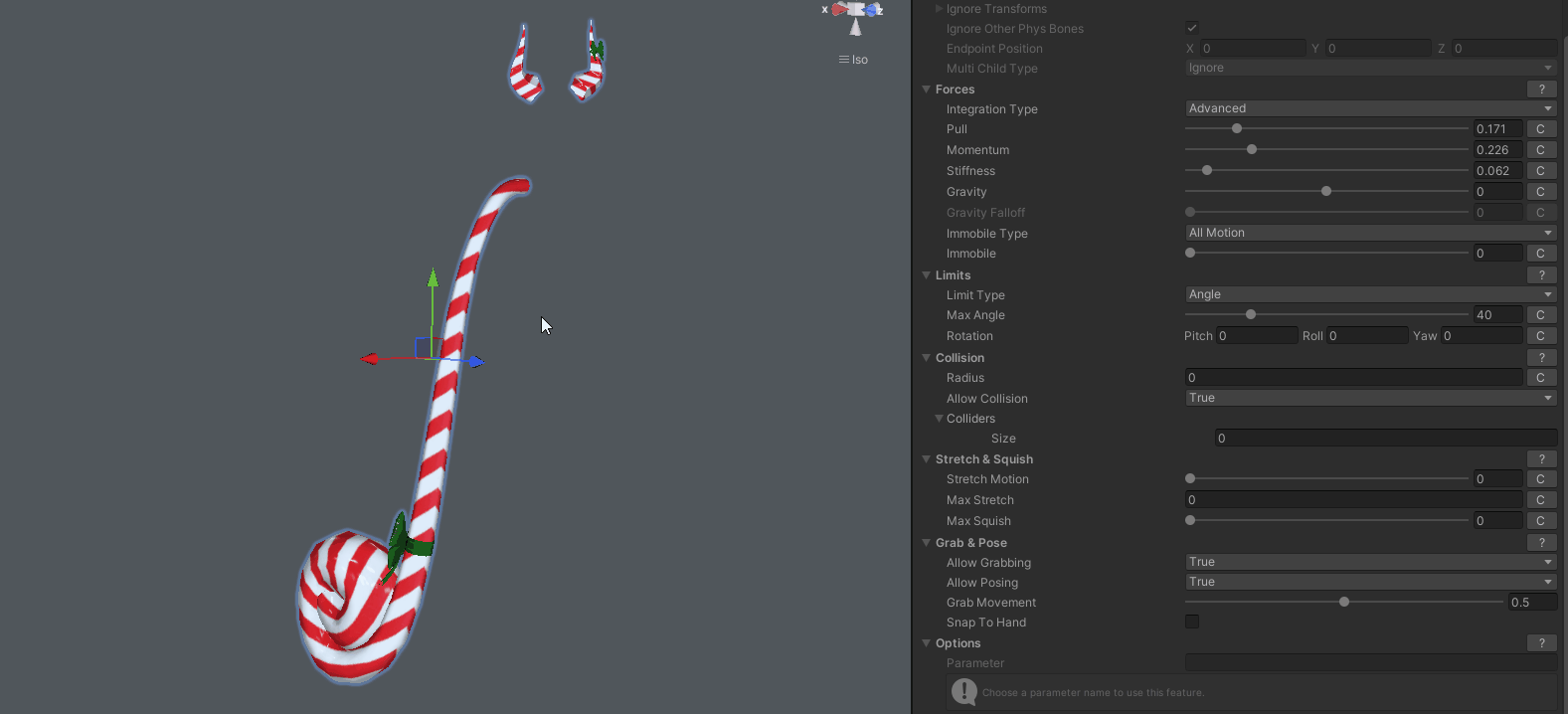The height and width of the screenshot is (714, 1568).
Task: Collapse the Forces section
Action: coord(927,89)
